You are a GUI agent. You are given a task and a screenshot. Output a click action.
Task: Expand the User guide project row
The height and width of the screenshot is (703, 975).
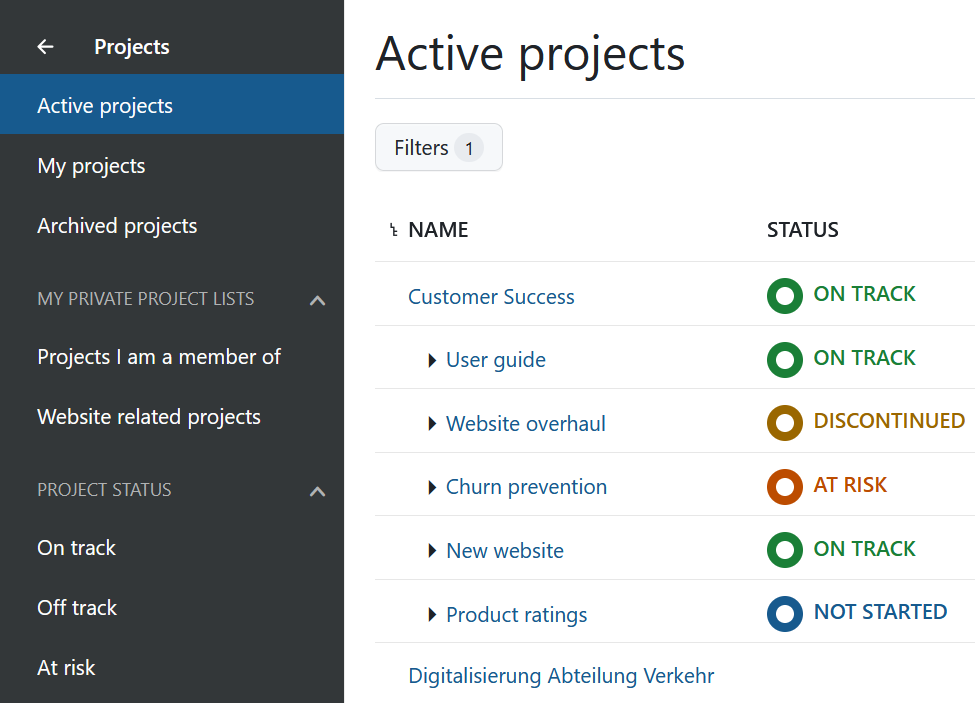pyautogui.click(x=432, y=360)
